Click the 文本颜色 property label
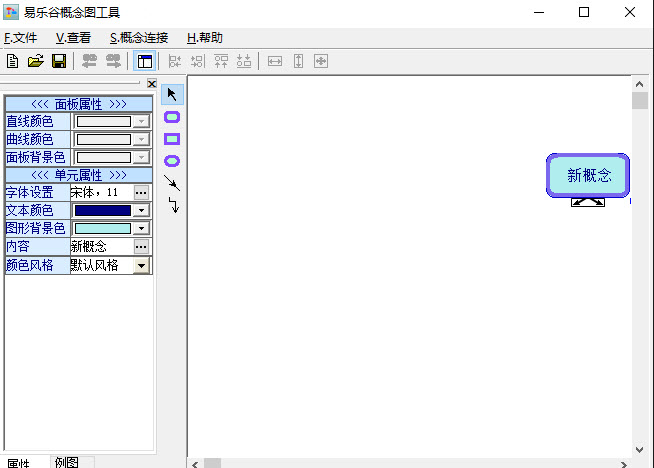This screenshot has height=468, width=654. pyautogui.click(x=38, y=210)
